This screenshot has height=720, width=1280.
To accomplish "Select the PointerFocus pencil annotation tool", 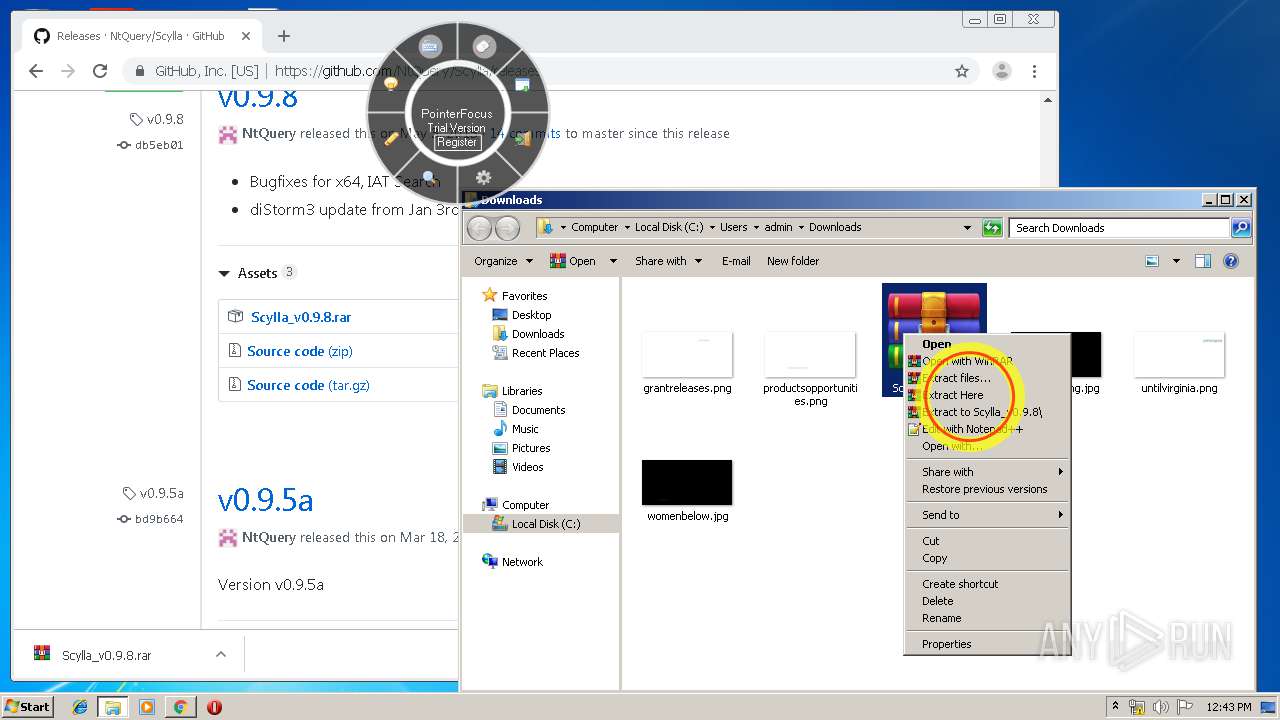I will 391,138.
